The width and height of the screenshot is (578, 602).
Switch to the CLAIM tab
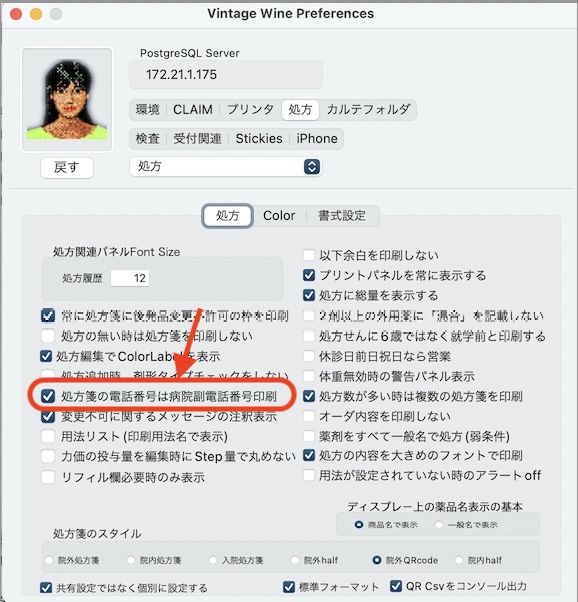pyautogui.click(x=192, y=110)
